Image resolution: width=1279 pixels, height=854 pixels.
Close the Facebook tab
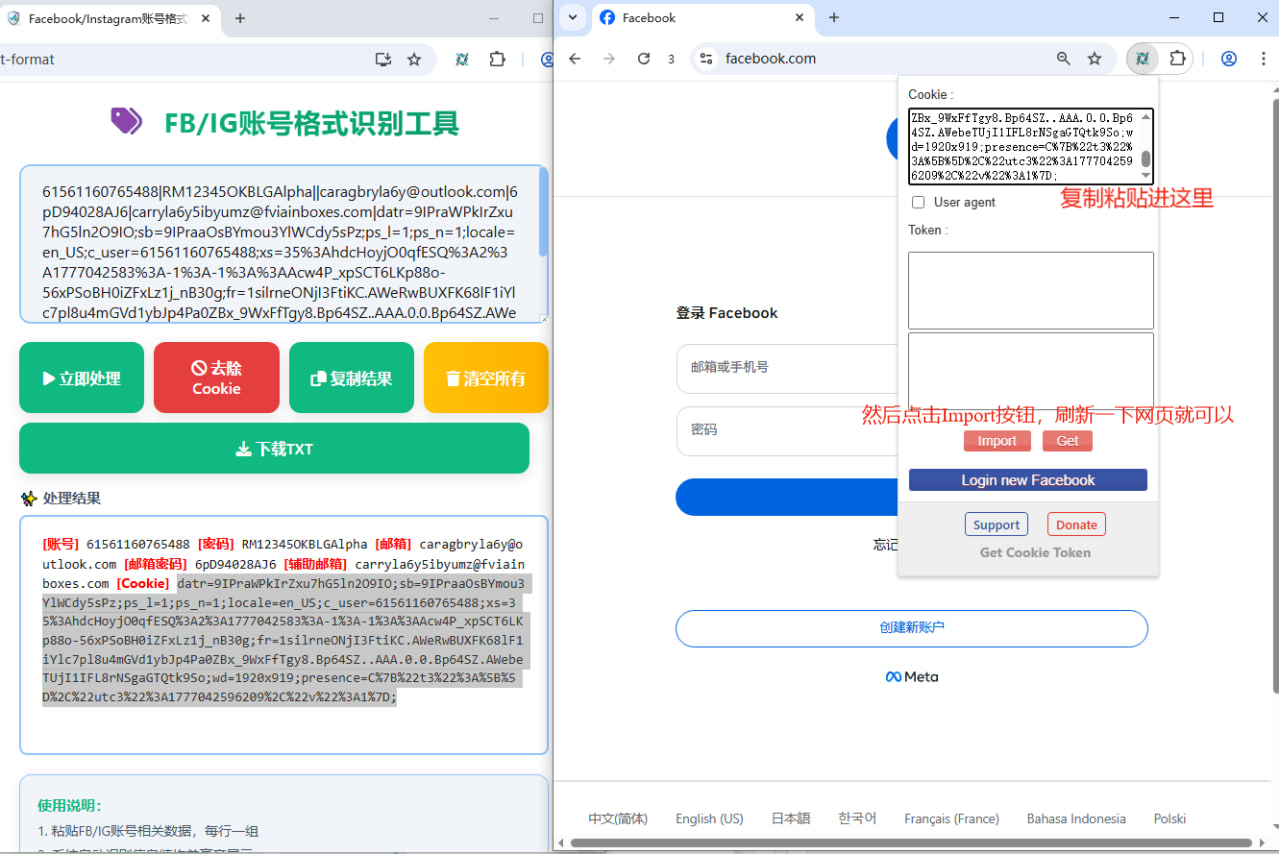[800, 18]
